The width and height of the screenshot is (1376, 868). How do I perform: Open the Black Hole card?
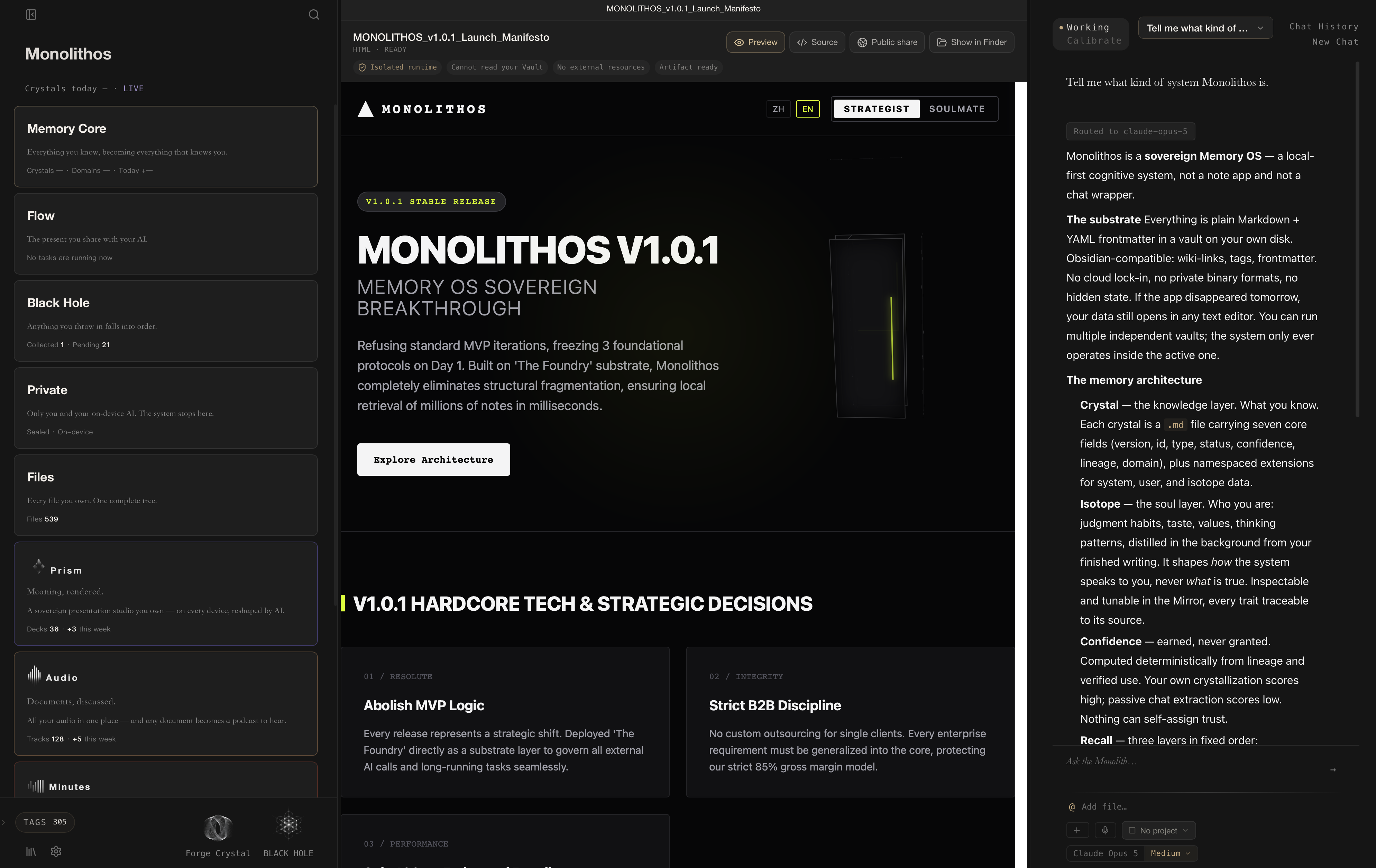(166, 321)
